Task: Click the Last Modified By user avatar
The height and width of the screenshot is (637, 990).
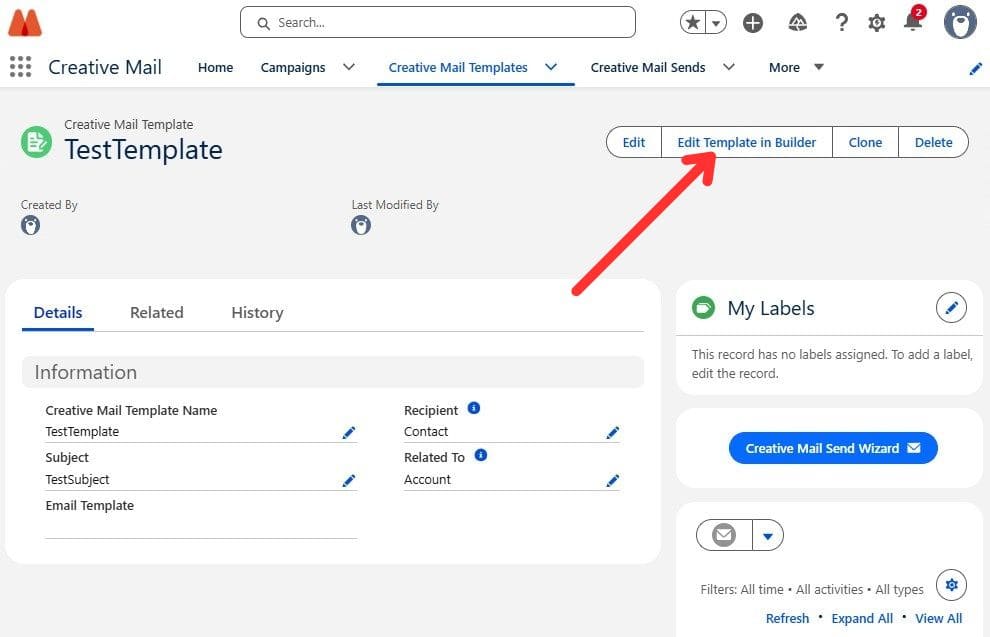Action: (x=361, y=225)
